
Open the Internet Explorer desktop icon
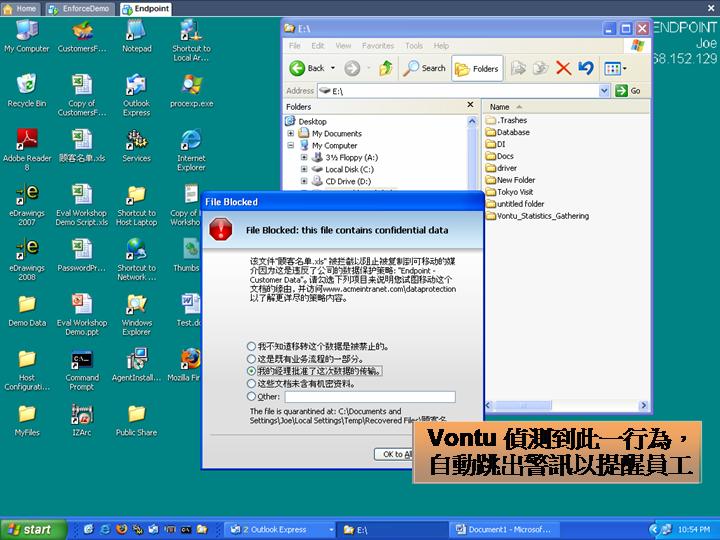191,150
